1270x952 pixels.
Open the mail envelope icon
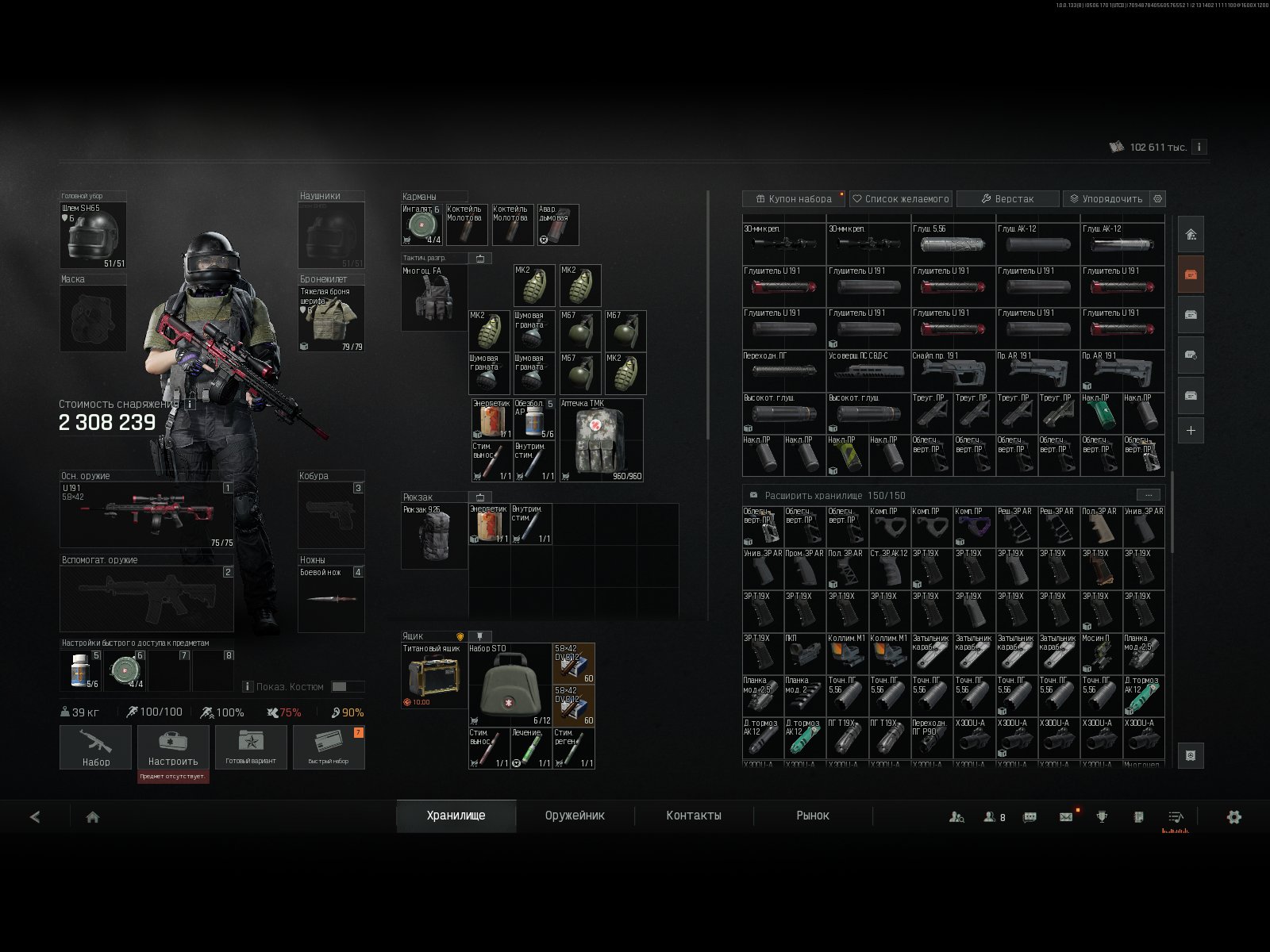(x=1066, y=816)
